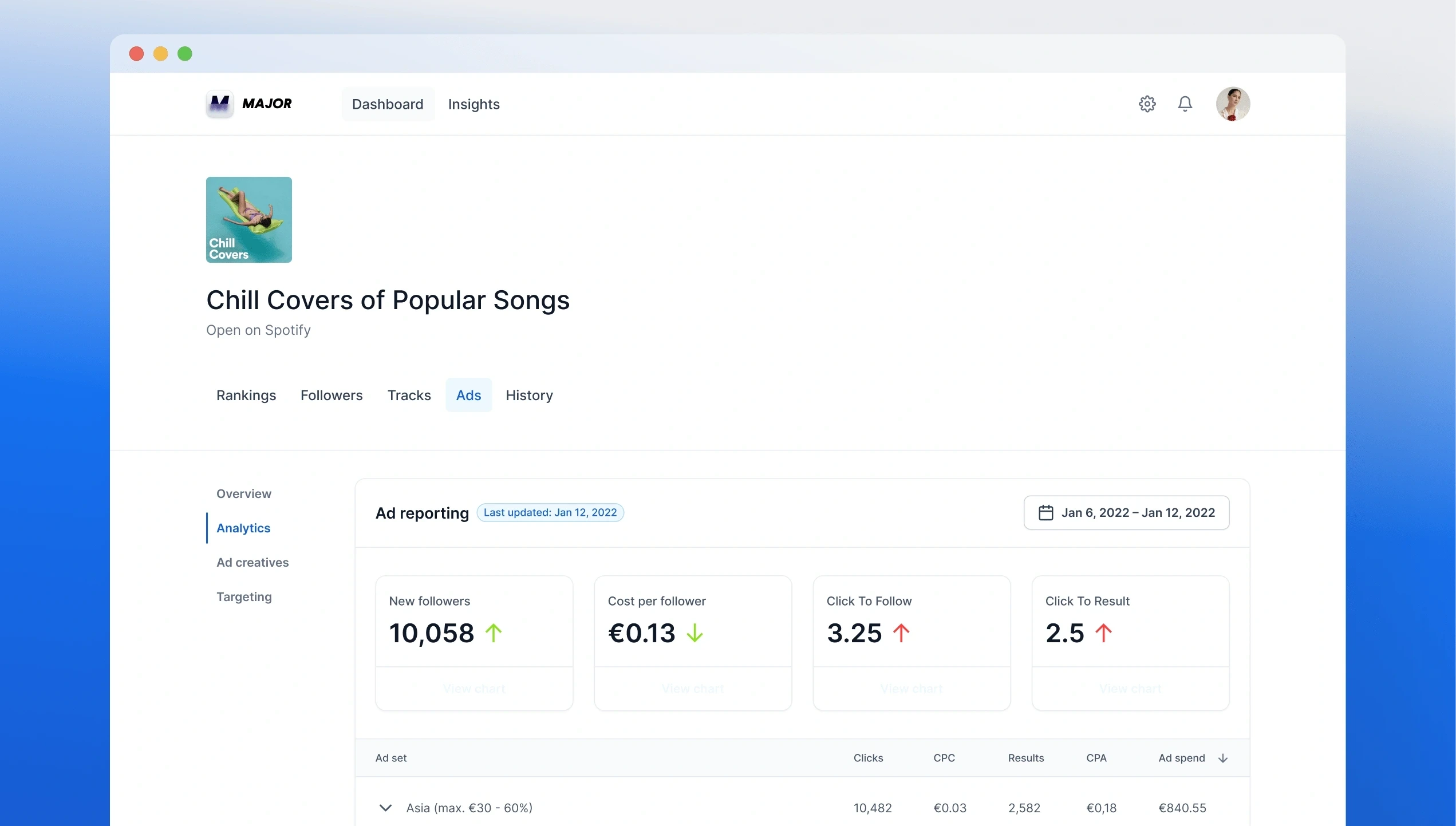1456x826 pixels.
Task: Click the calendar icon in date range
Action: [1045, 513]
